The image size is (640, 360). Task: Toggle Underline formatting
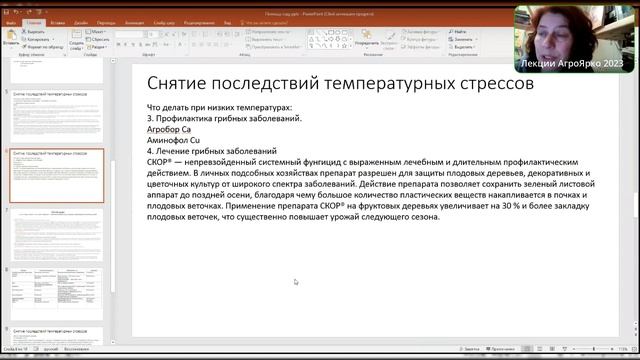pyautogui.click(x=133, y=44)
